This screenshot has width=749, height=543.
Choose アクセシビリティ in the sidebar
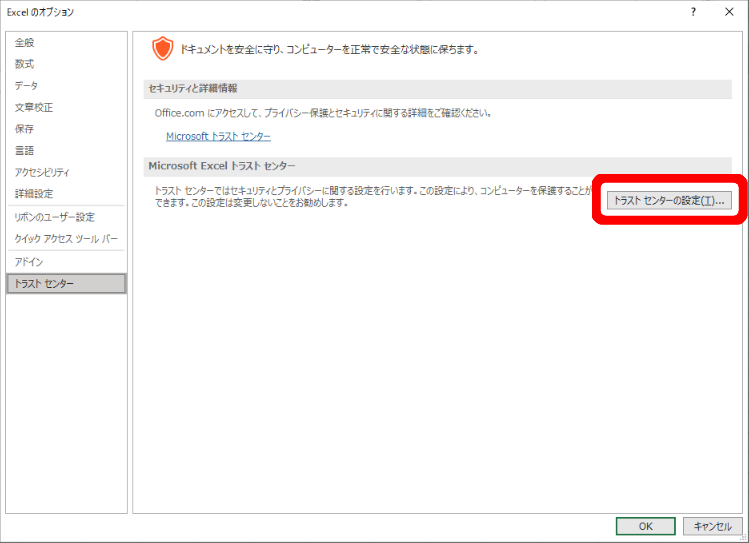pyautogui.click(x=43, y=172)
